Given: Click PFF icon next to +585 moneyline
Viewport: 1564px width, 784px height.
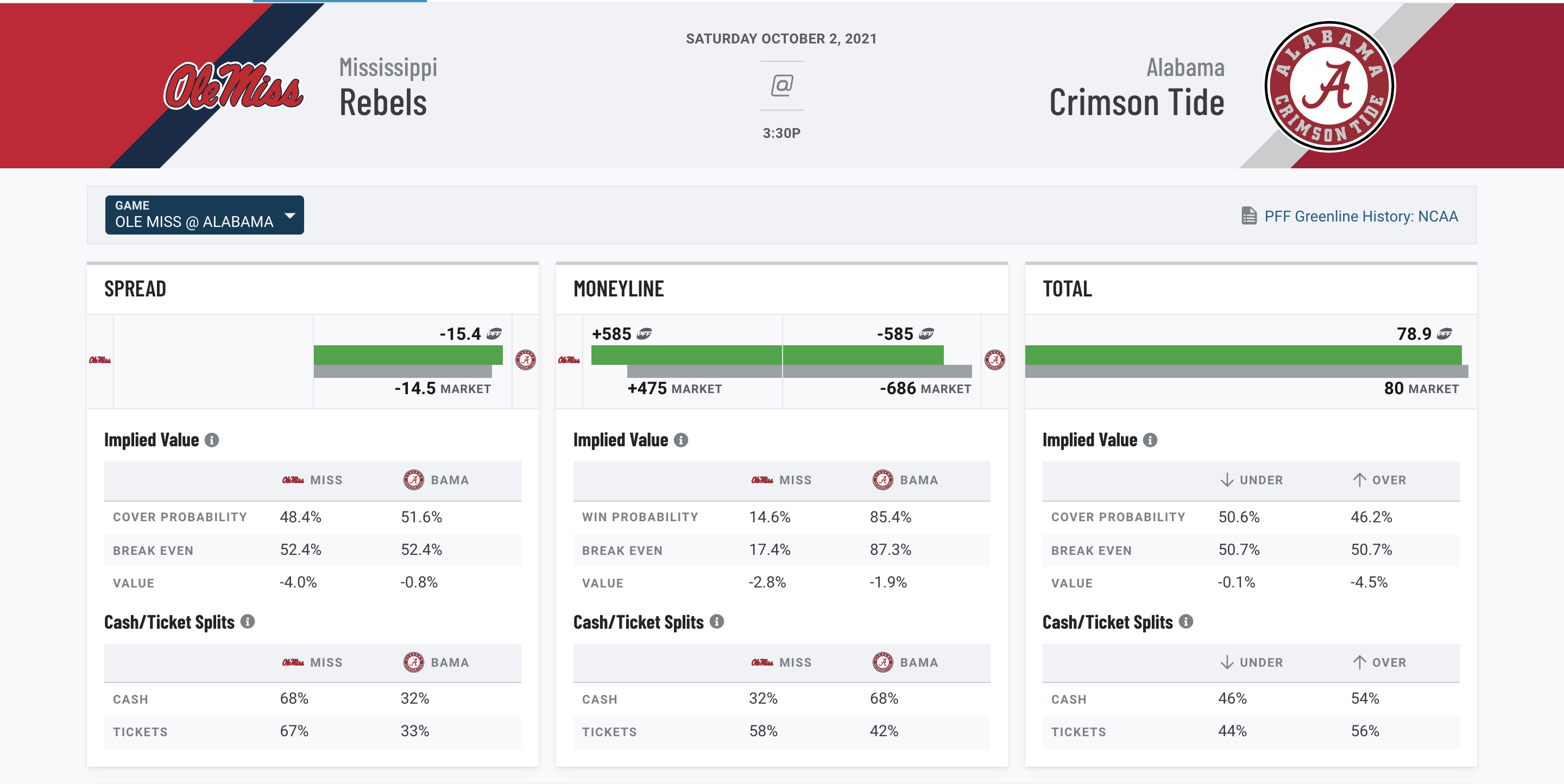Looking at the screenshot, I should 644,333.
